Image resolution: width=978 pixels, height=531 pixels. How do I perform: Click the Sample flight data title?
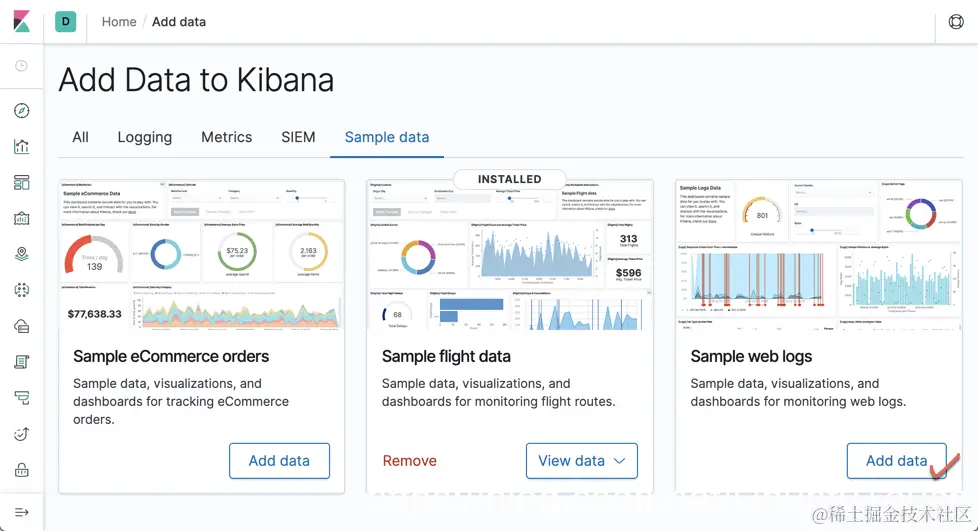point(446,356)
